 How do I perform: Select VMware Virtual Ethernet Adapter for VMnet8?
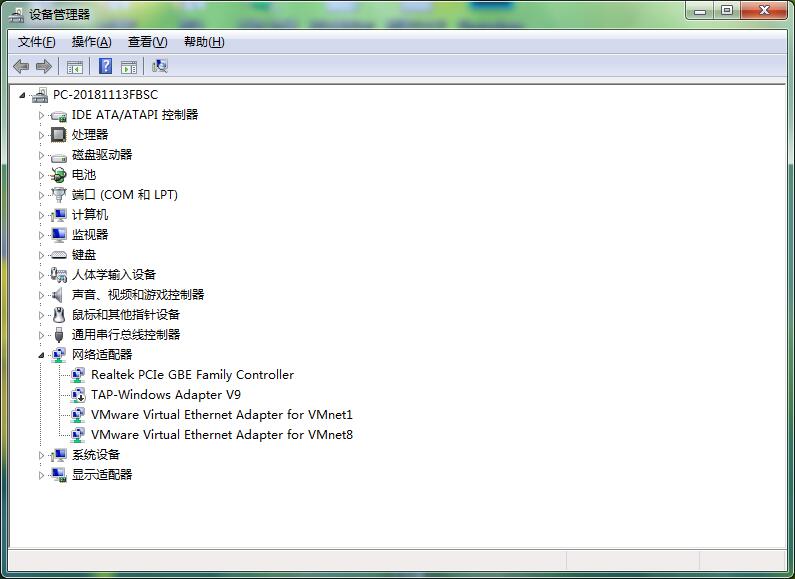pos(222,435)
